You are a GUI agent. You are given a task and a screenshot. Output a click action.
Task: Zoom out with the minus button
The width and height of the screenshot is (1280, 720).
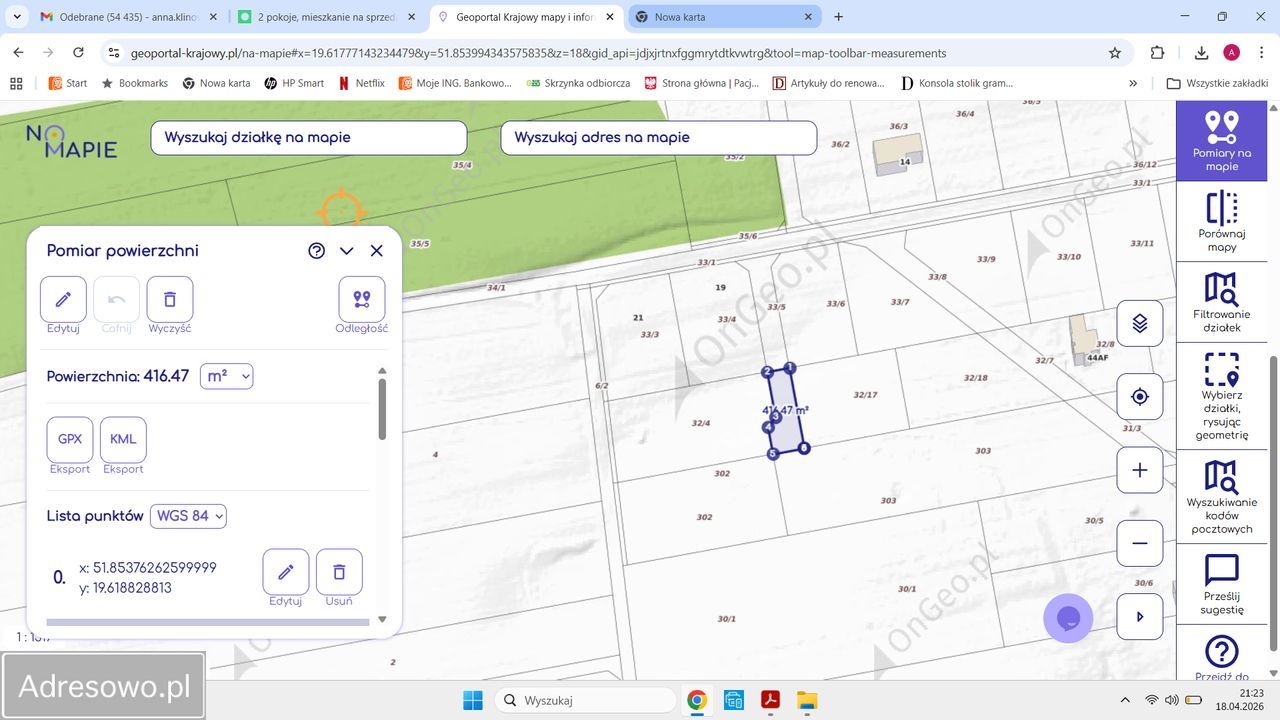click(x=1139, y=544)
